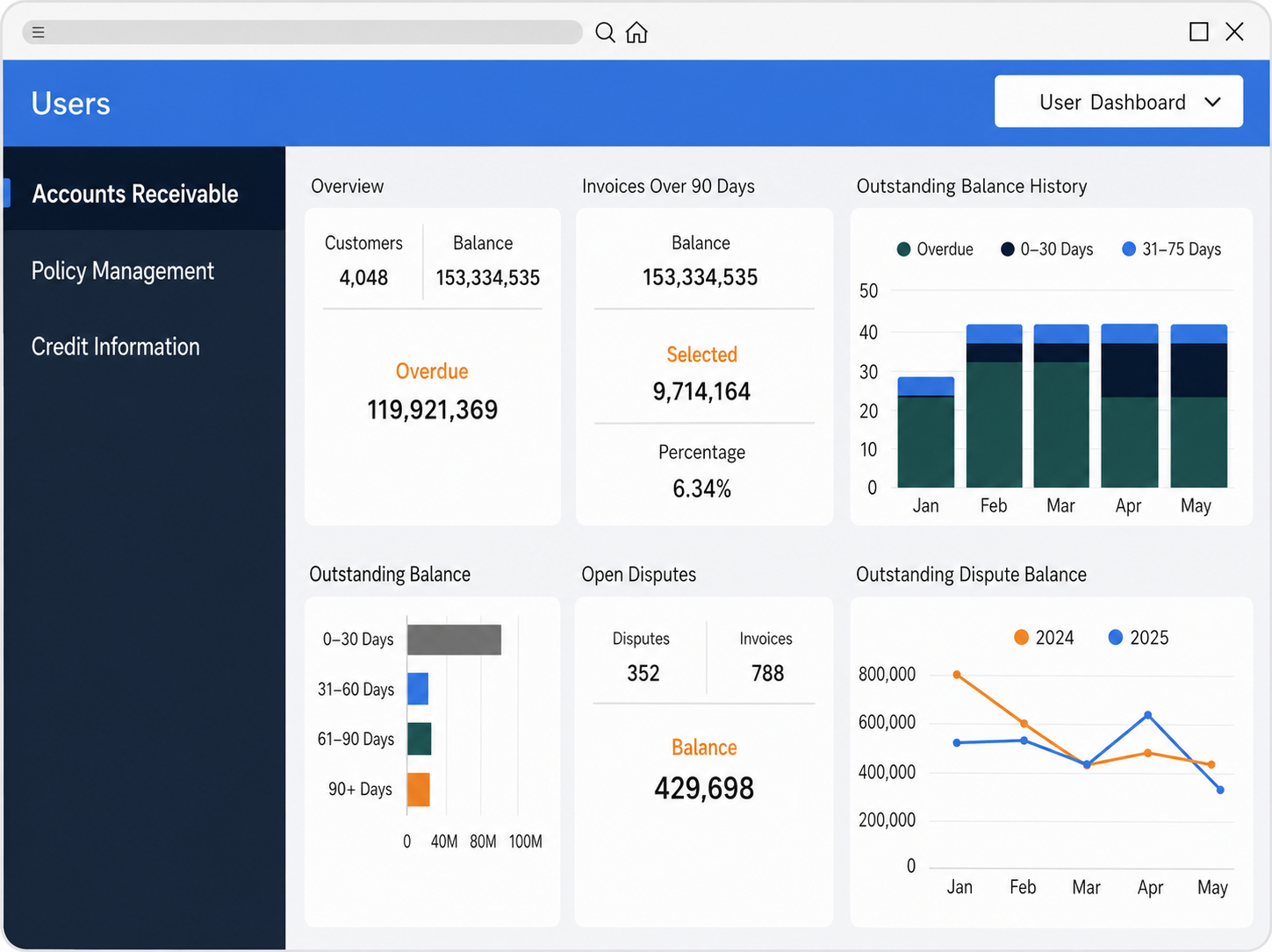1272x952 pixels.
Task: Click the Overview section heading
Action: 348,186
